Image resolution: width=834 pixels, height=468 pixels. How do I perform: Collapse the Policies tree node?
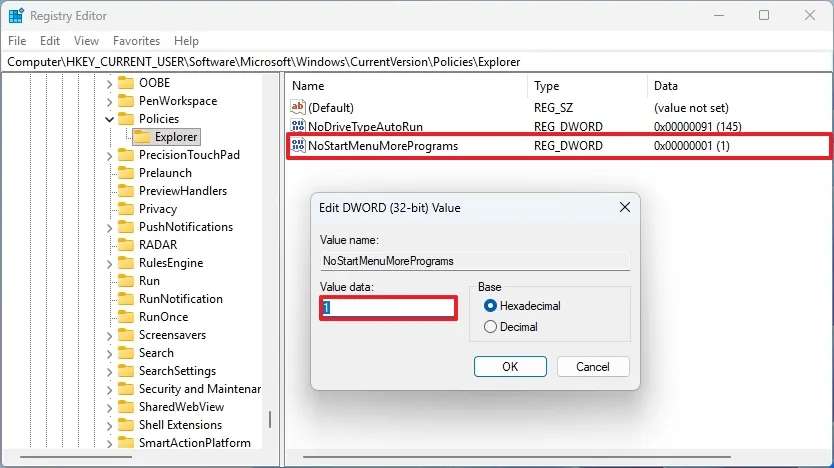[109, 119]
